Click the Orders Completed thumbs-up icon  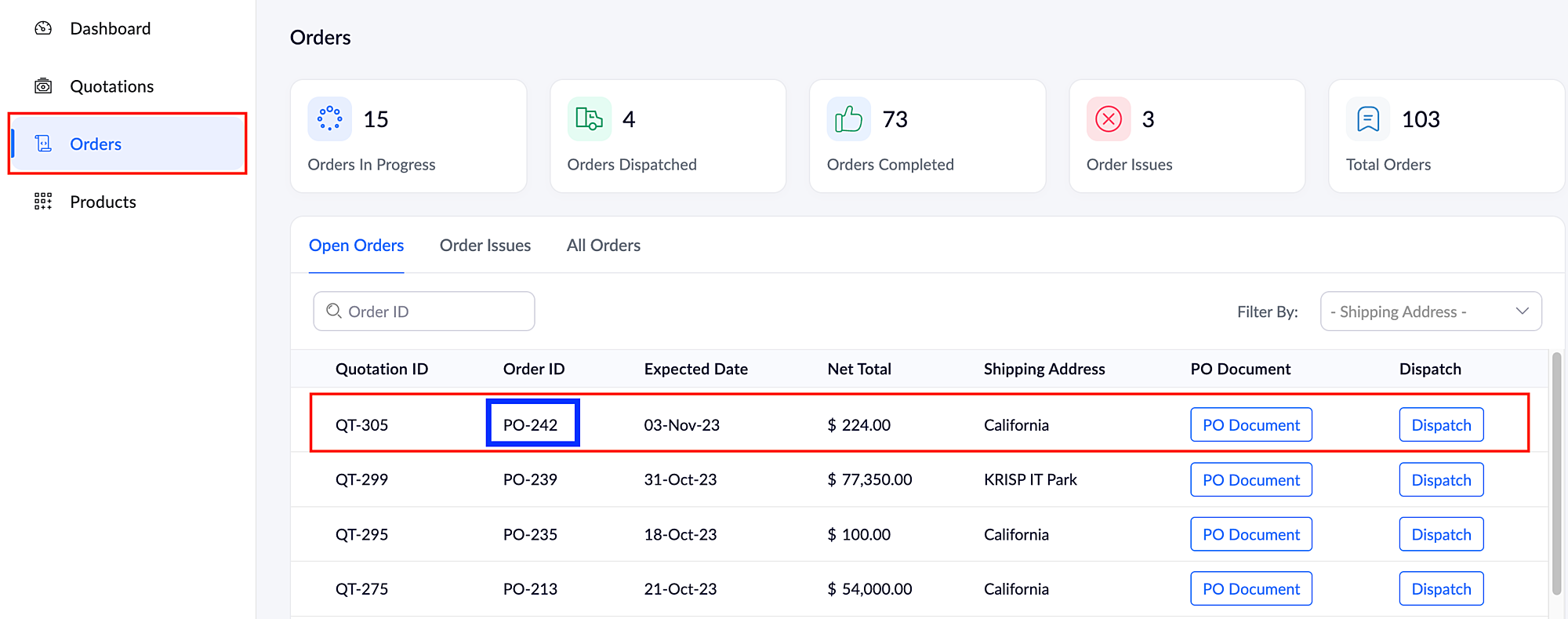point(848,119)
